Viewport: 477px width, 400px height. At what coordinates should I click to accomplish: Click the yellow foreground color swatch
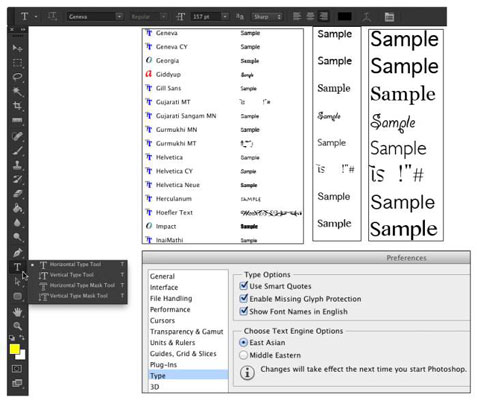pyautogui.click(x=14, y=349)
